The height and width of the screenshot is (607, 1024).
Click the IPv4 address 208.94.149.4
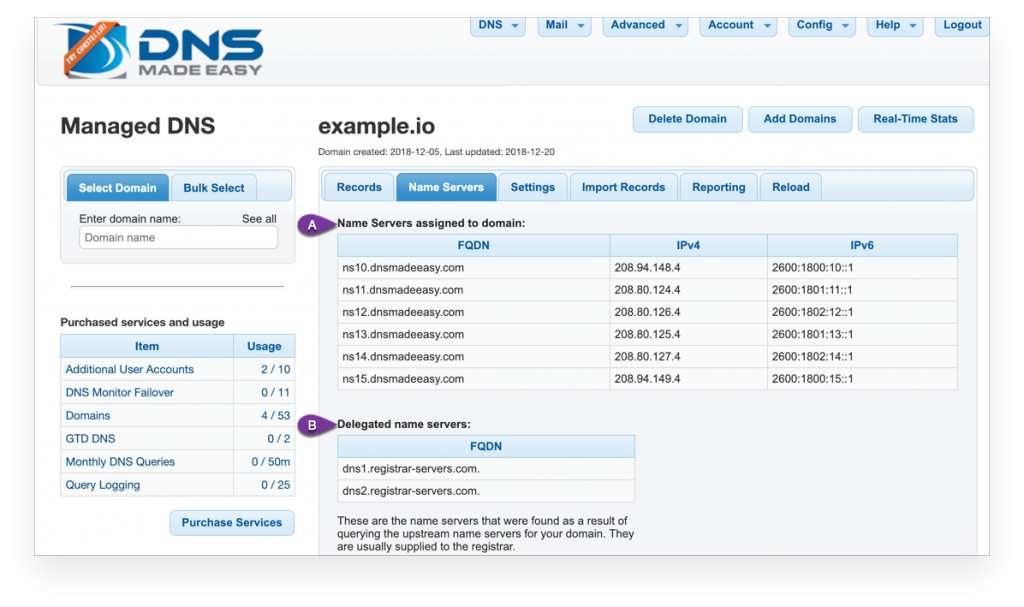(647, 378)
